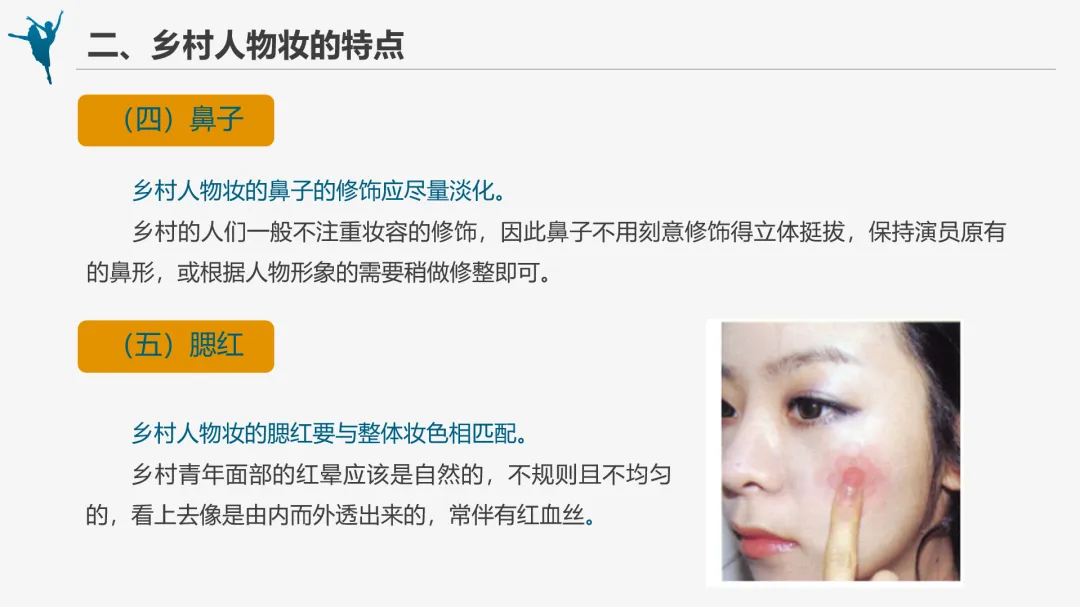Click the lips in the photo
This screenshot has width=1080, height=607.
(x=760, y=542)
